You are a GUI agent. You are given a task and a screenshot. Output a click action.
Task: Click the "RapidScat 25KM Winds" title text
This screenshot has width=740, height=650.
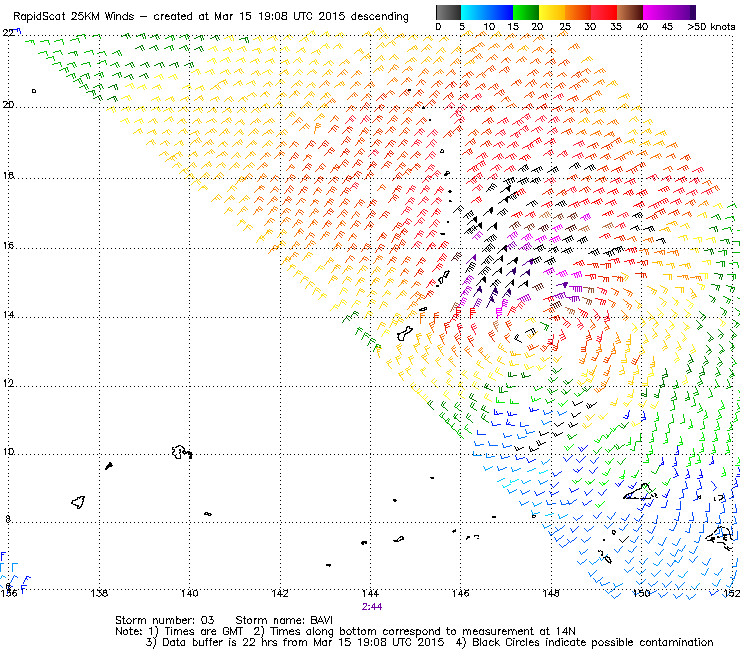[x=74, y=17]
